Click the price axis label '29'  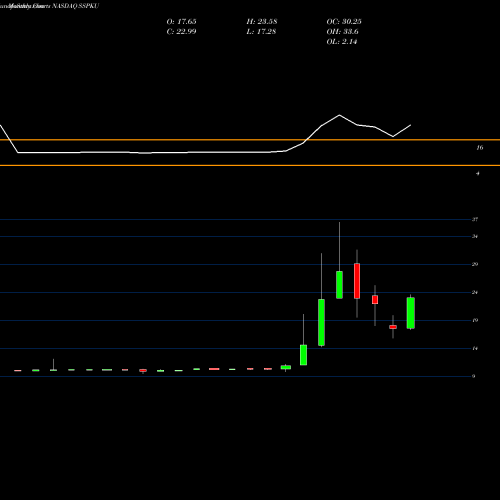click(x=475, y=264)
